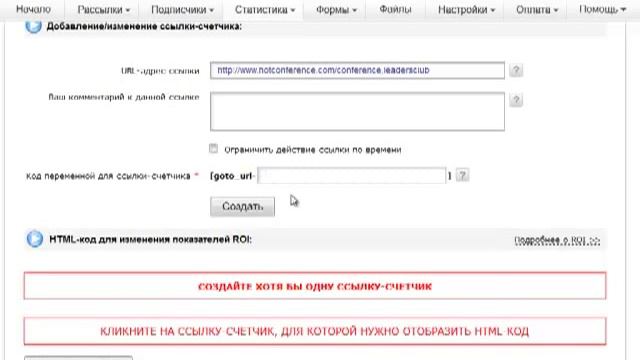
Task: Open the Помощь dropdown menu
Action: tap(602, 9)
